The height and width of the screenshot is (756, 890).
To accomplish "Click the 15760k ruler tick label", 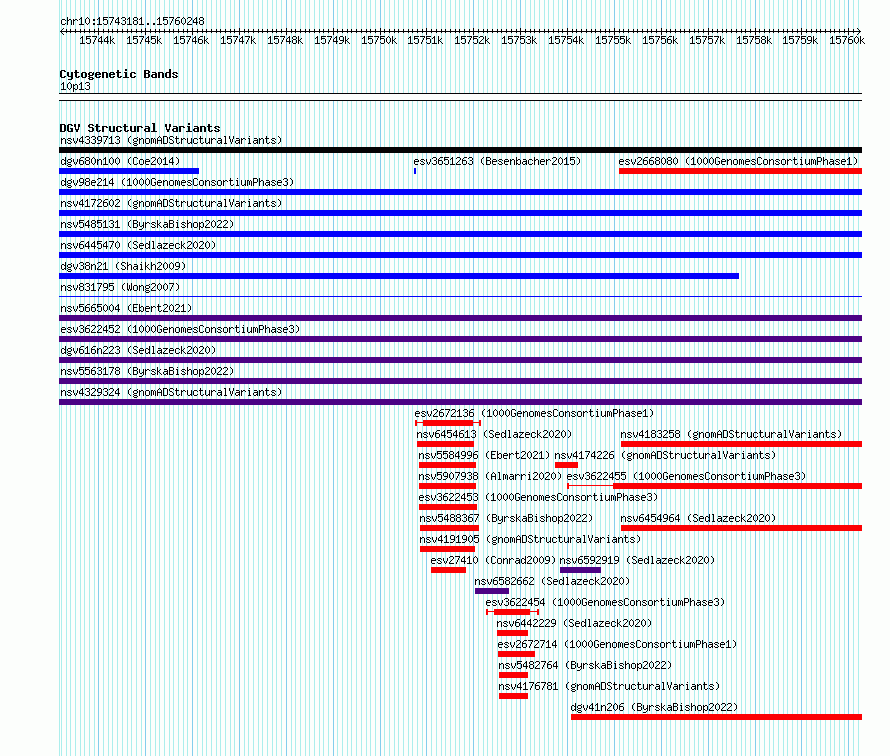I will 847,41.
